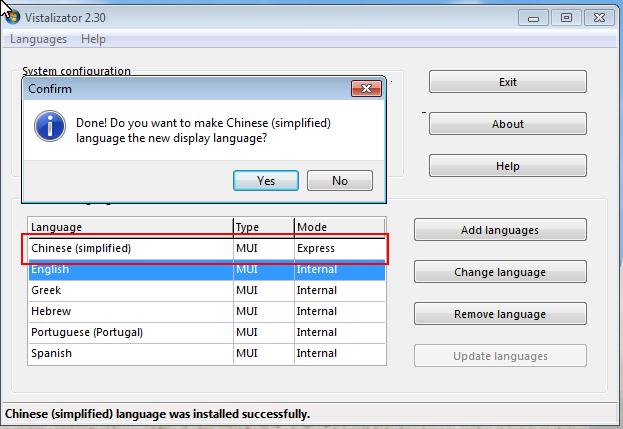Click the Remove language button

click(500, 314)
